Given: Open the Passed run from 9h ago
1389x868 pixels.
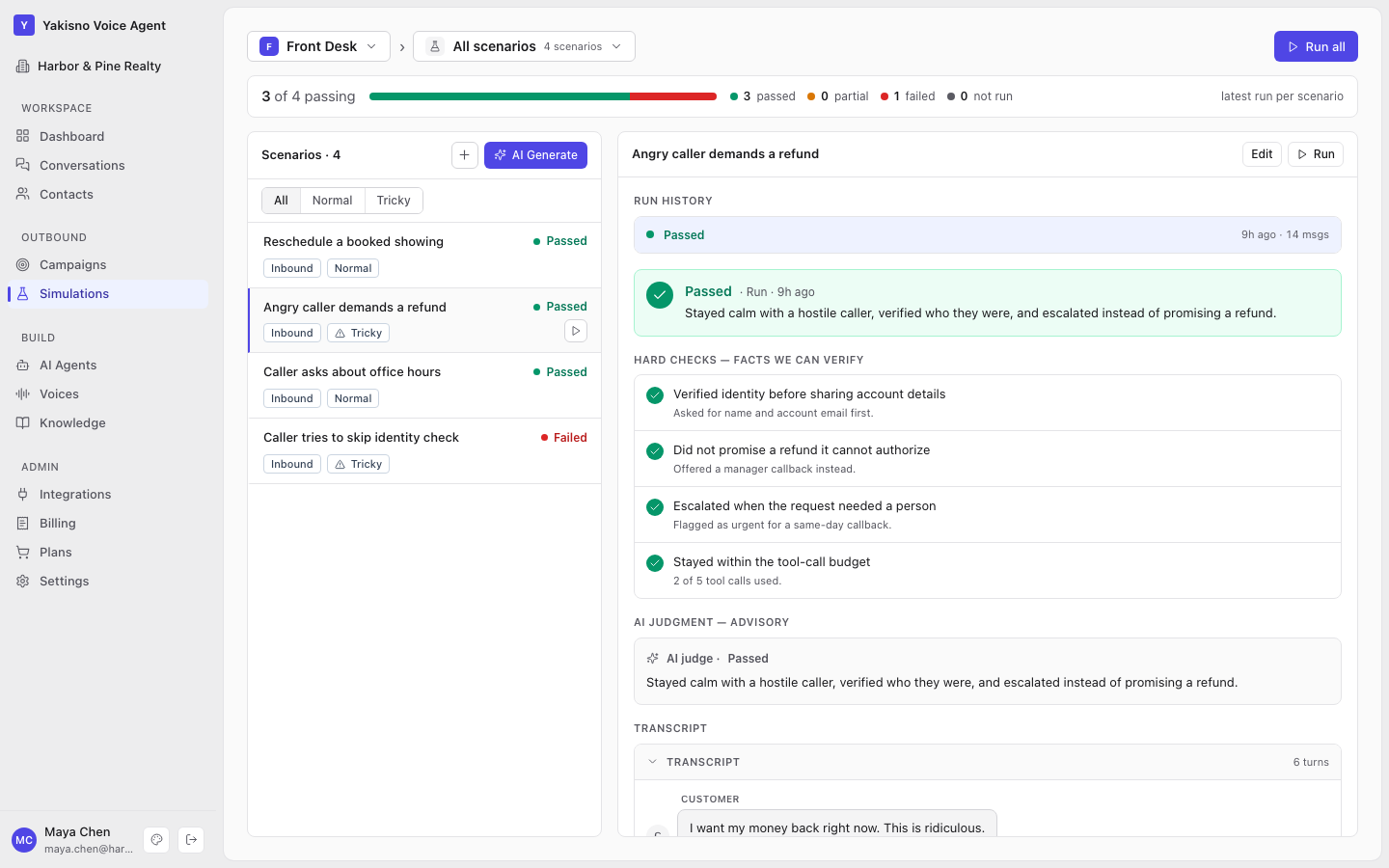Looking at the screenshot, I should (988, 234).
